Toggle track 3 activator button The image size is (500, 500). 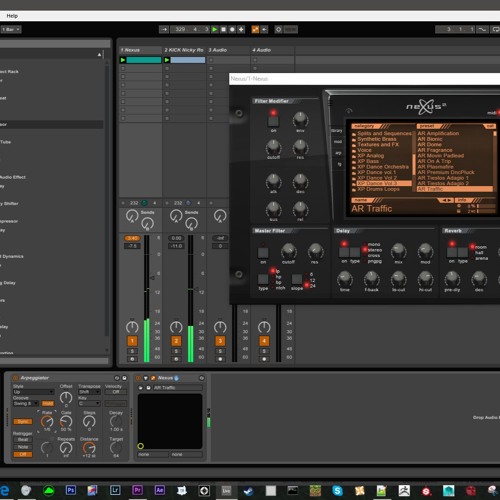tap(220, 341)
